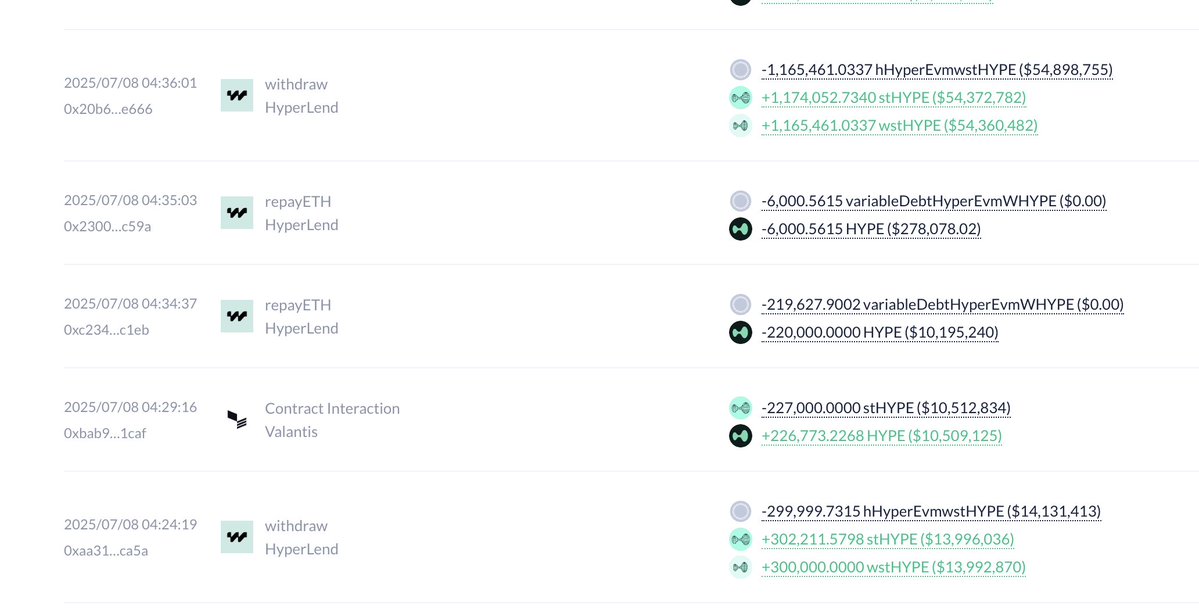The height and width of the screenshot is (609, 1199).
Task: Click 'Contract Interaction' label
Action: point(332,409)
